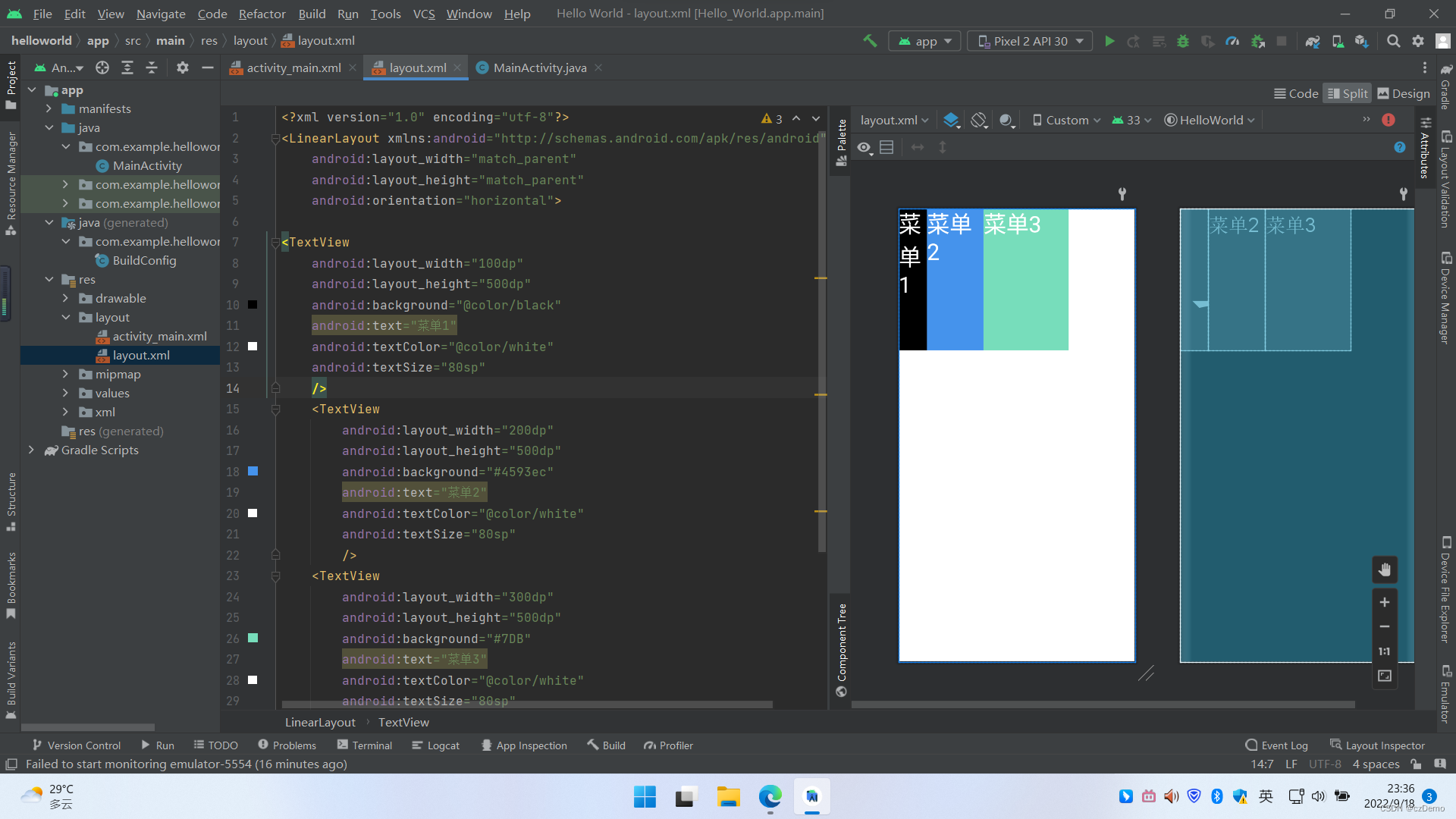Viewport: 1456px width, 819px height.
Task: Open the Logcat tool window
Action: click(x=436, y=745)
